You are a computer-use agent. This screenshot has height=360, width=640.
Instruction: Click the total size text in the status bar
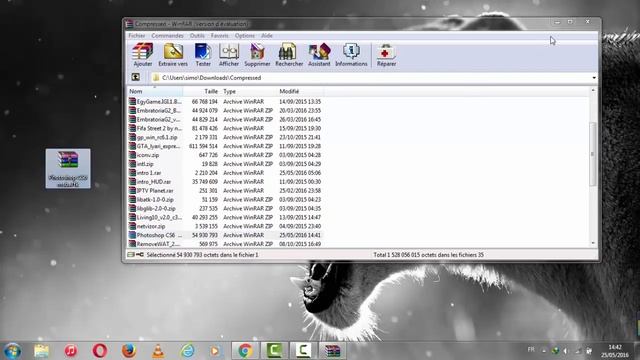[429, 255]
